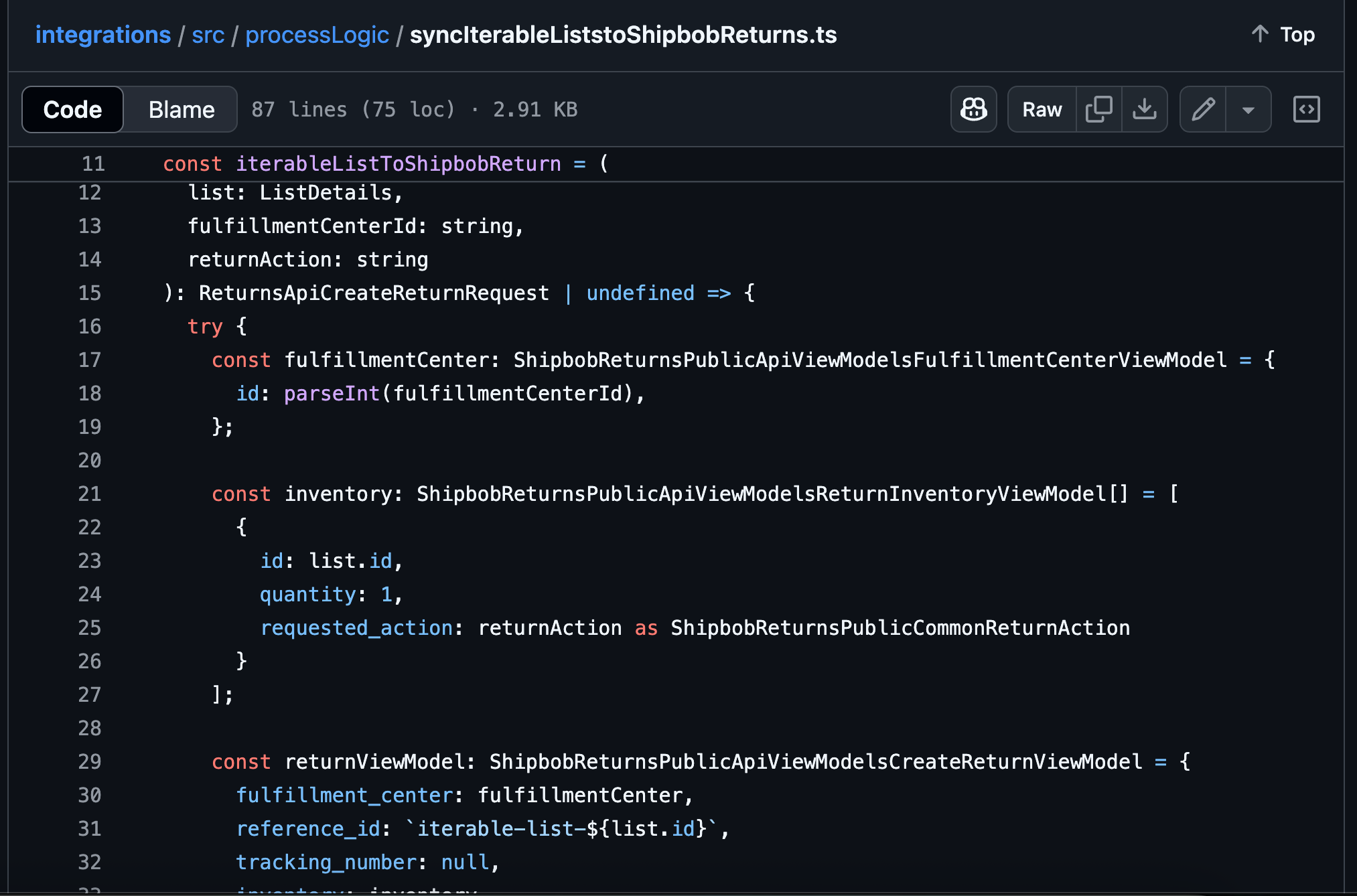
Task: Copy raw file contents icon
Action: [1098, 109]
